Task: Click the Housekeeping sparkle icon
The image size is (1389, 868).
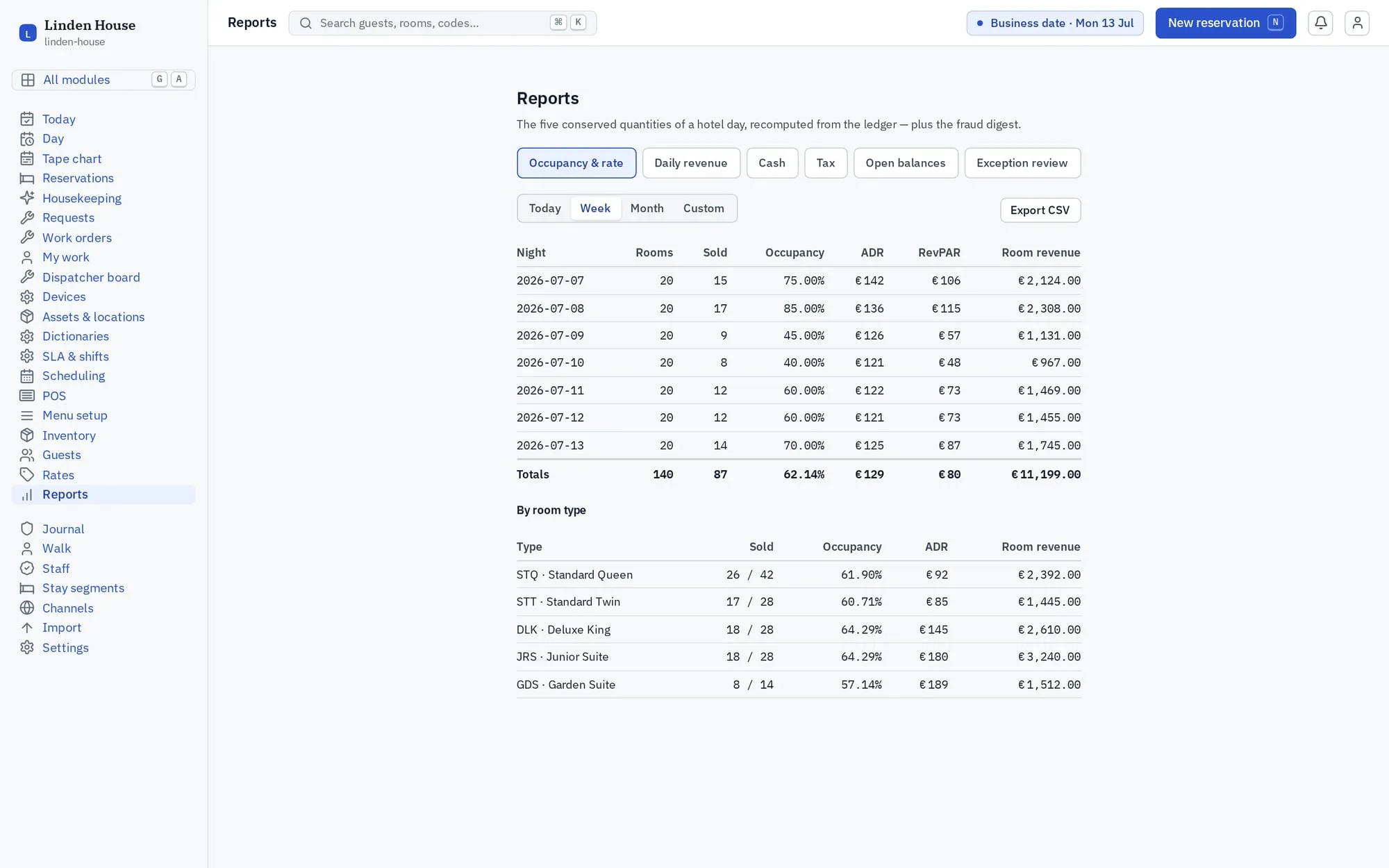Action: (27, 199)
